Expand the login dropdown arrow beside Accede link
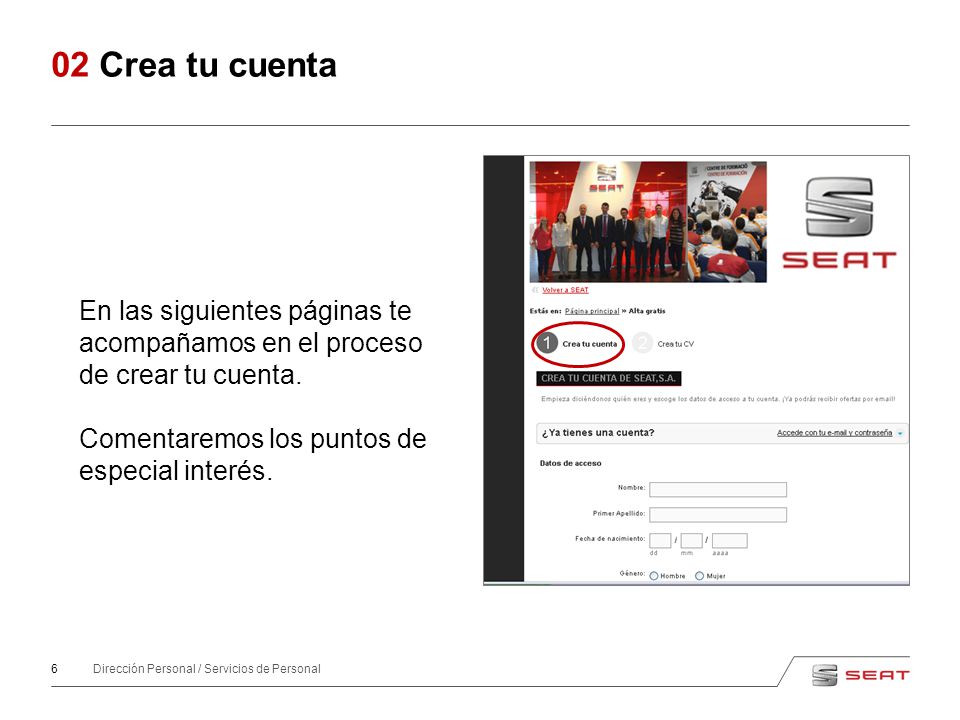 pos(900,433)
